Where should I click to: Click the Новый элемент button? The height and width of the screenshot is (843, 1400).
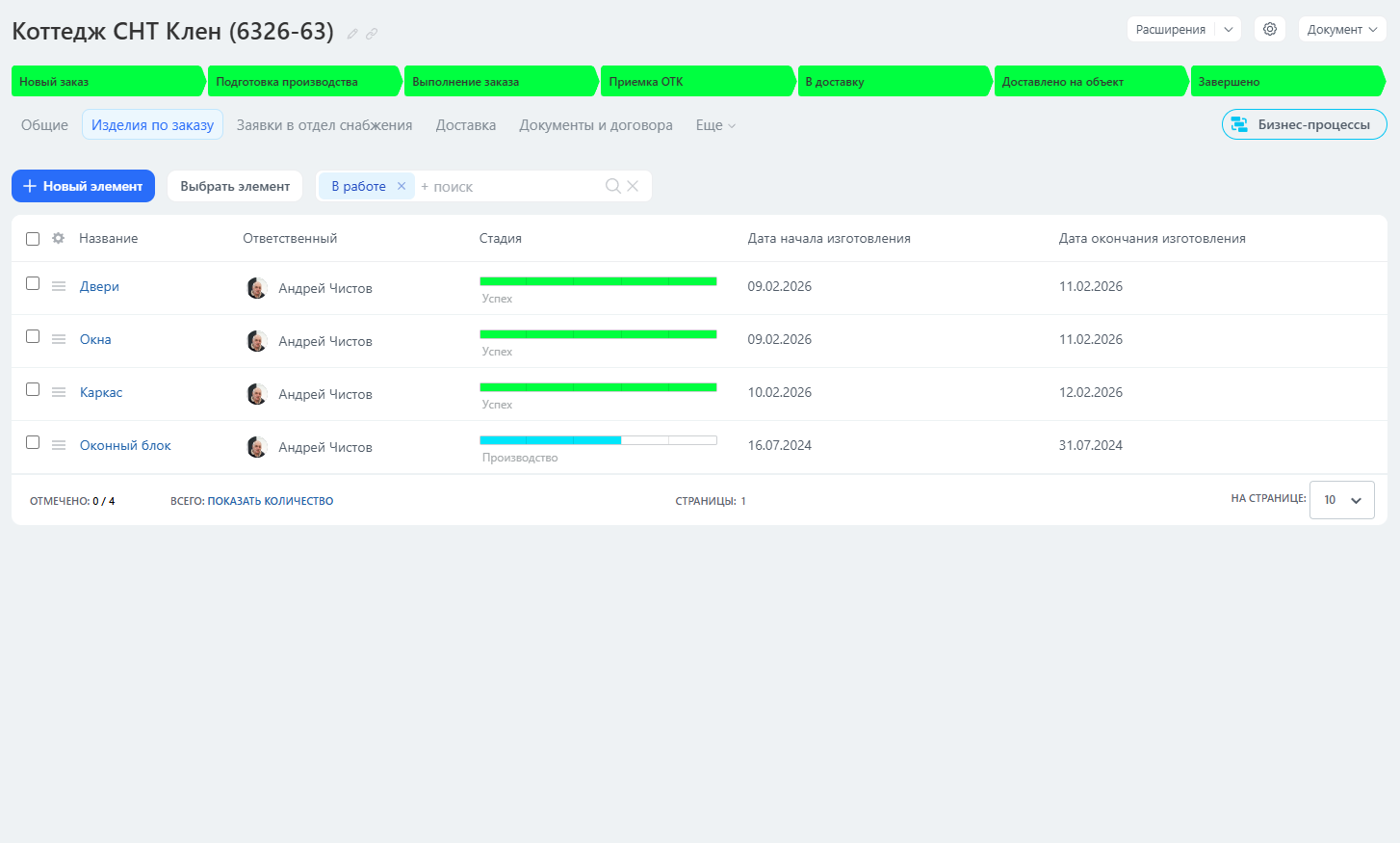click(83, 186)
